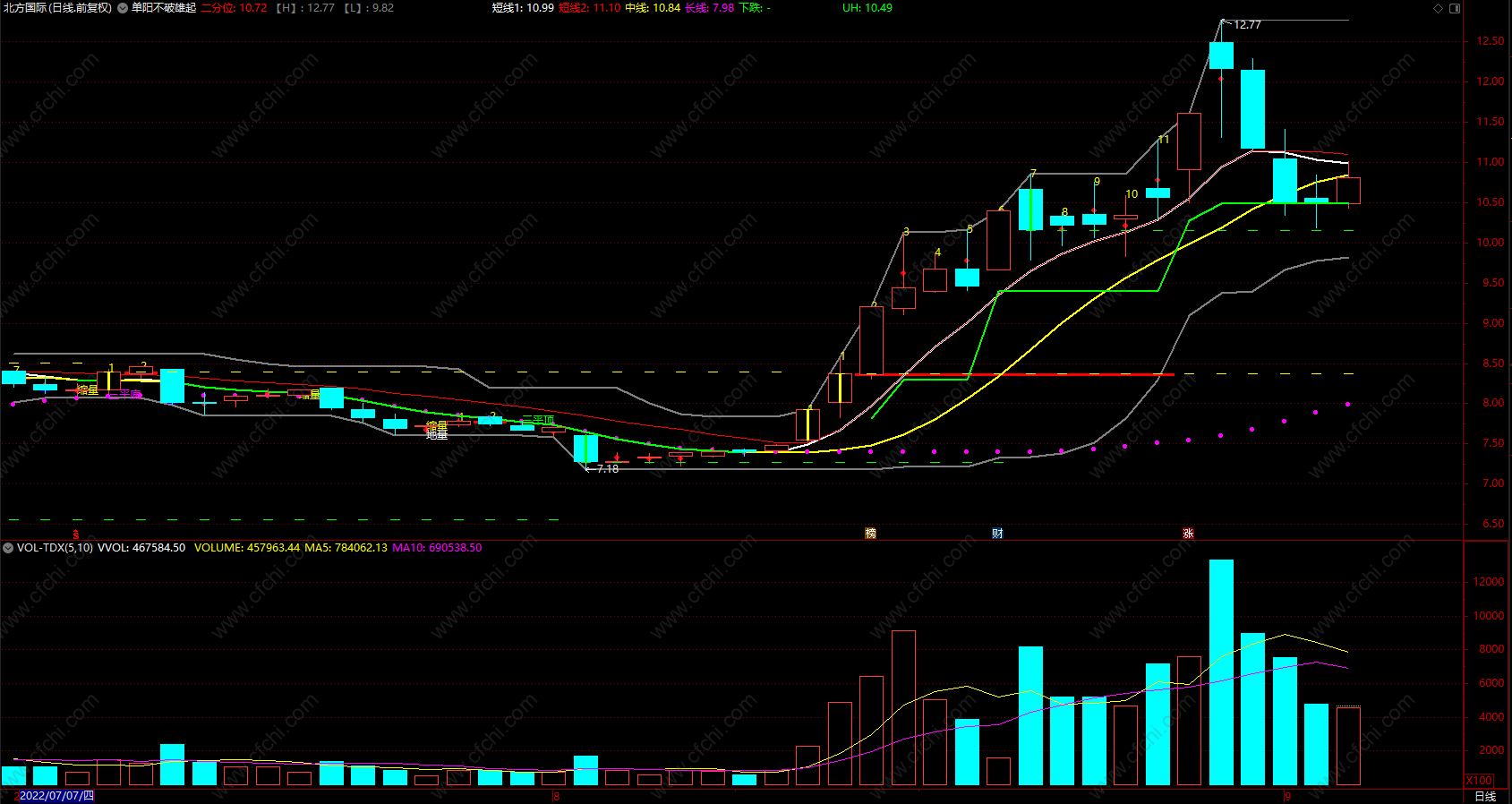This screenshot has width=1512, height=804.
Task: Open the 单阳不破雄起 indicator dropdown arrow
Action: (x=123, y=8)
